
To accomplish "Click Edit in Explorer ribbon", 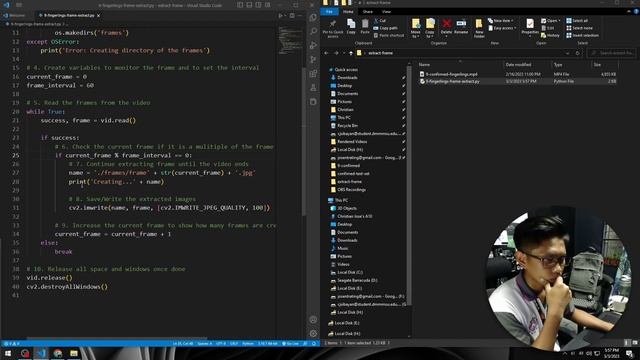I will (x=547, y=28).
